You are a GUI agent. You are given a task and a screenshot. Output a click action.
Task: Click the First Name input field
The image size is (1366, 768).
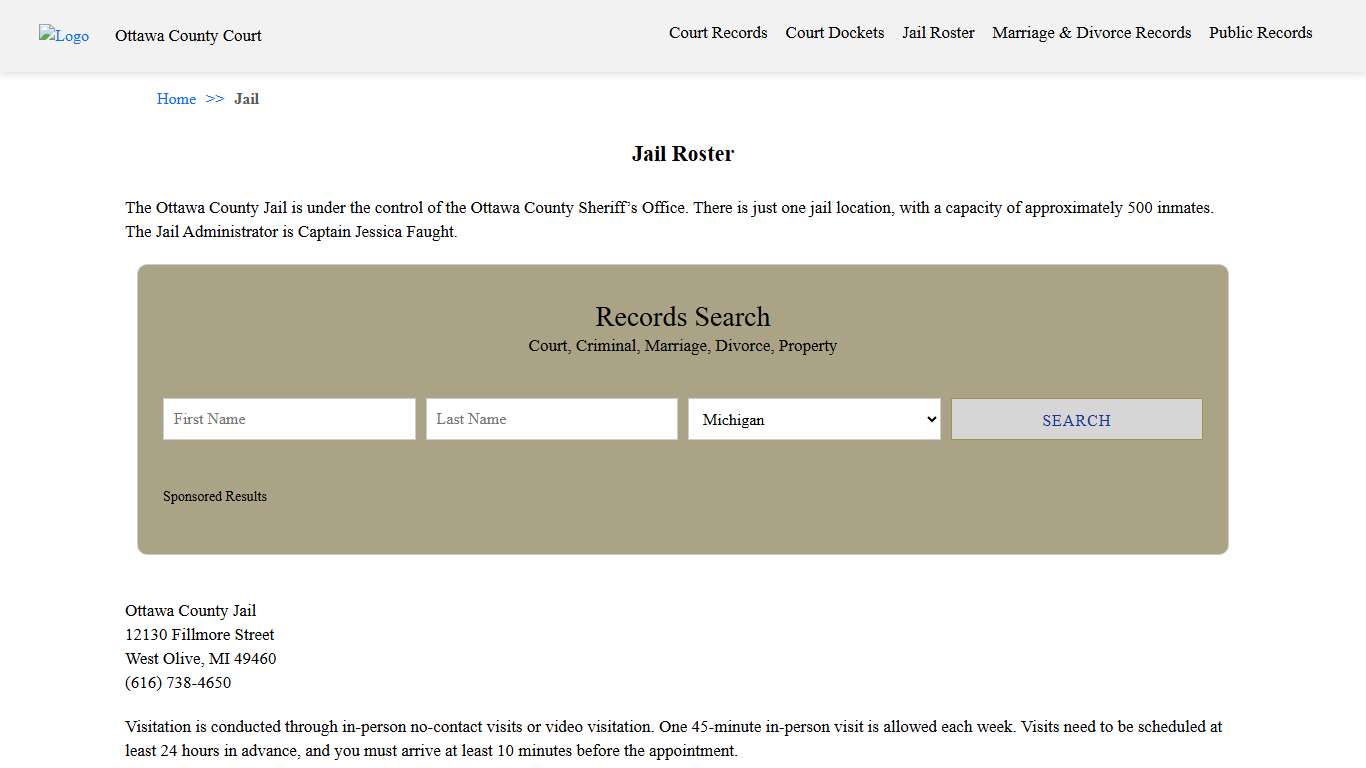288,419
